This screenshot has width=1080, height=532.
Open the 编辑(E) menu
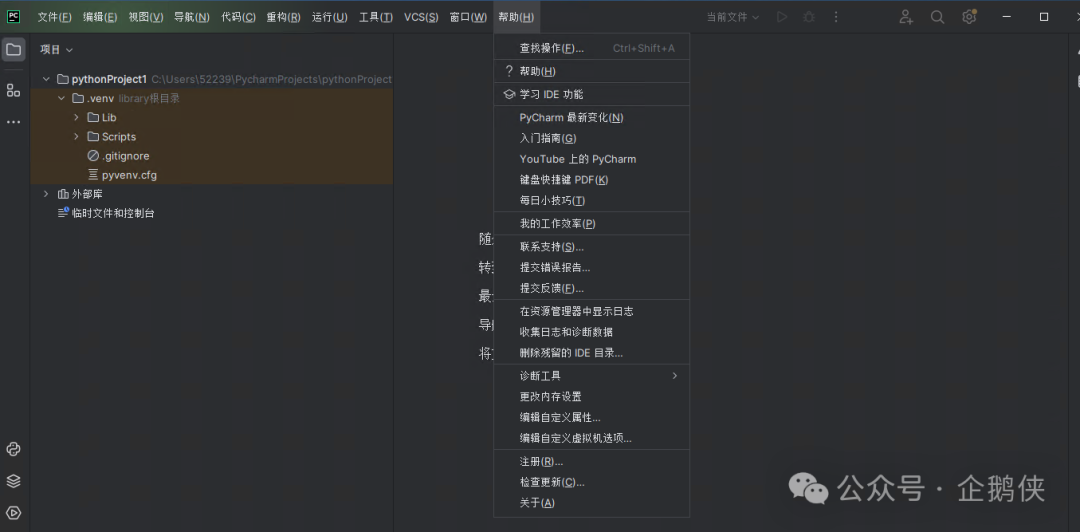pyautogui.click(x=100, y=17)
